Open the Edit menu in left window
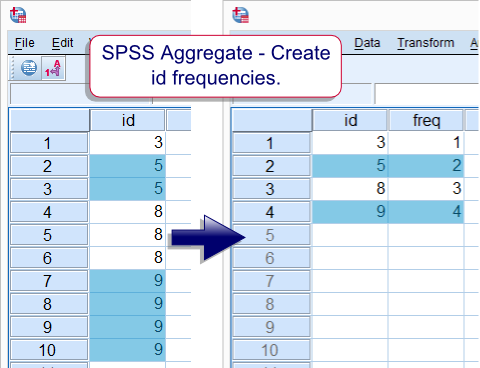This screenshot has height=368, width=480. pyautogui.click(x=62, y=43)
